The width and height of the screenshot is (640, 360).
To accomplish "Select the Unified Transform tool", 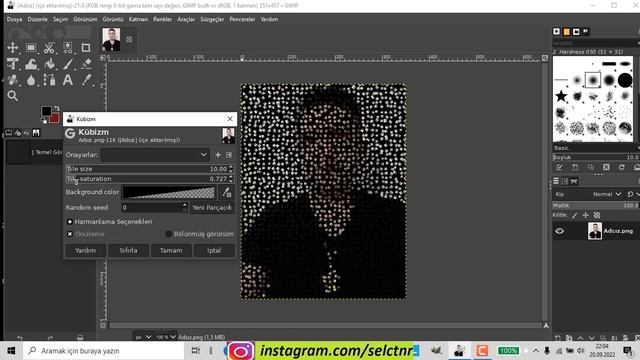I will (13, 64).
